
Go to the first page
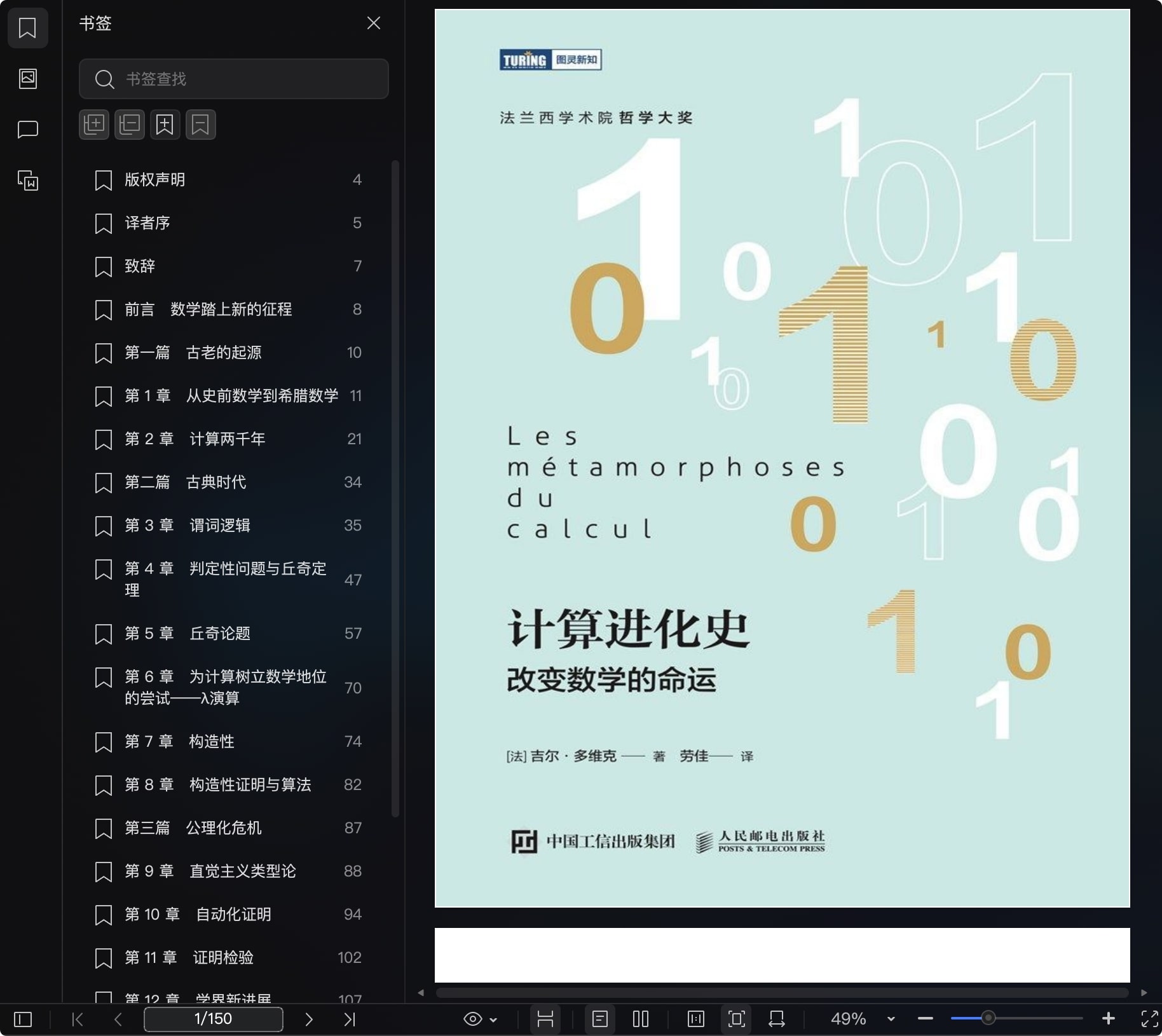point(78,1019)
